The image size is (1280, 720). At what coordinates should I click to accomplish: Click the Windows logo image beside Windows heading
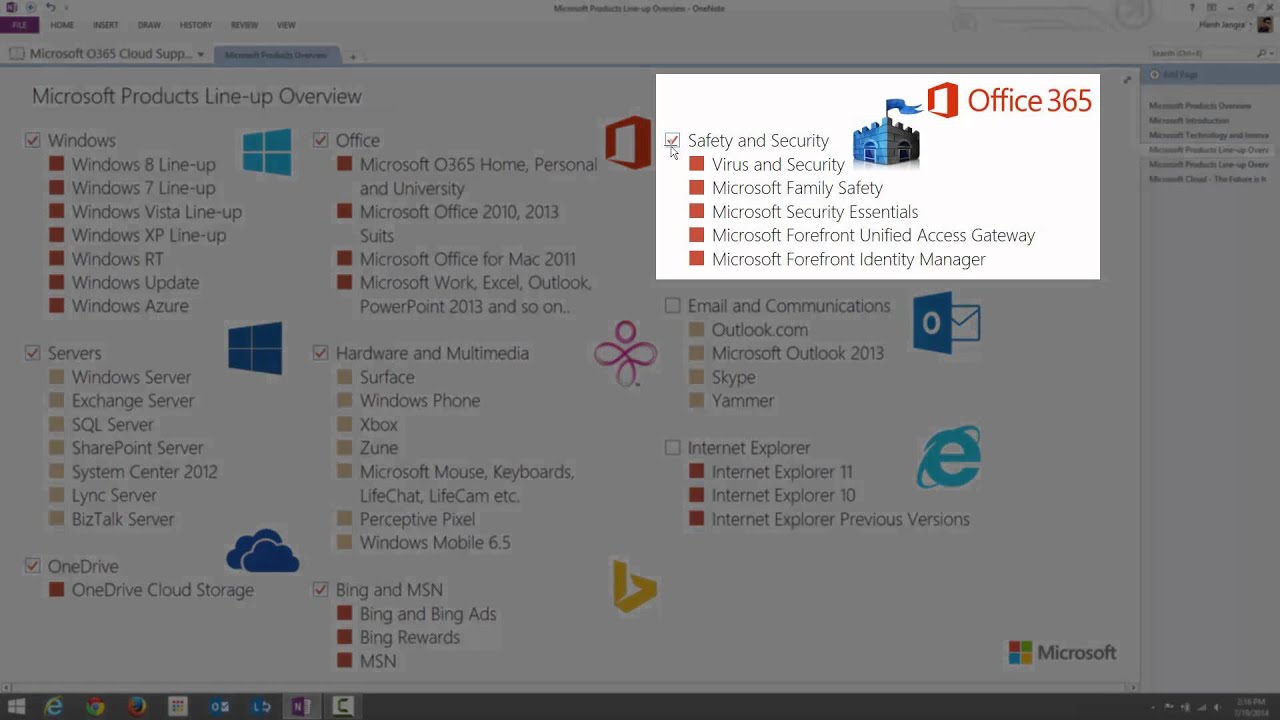pos(267,153)
